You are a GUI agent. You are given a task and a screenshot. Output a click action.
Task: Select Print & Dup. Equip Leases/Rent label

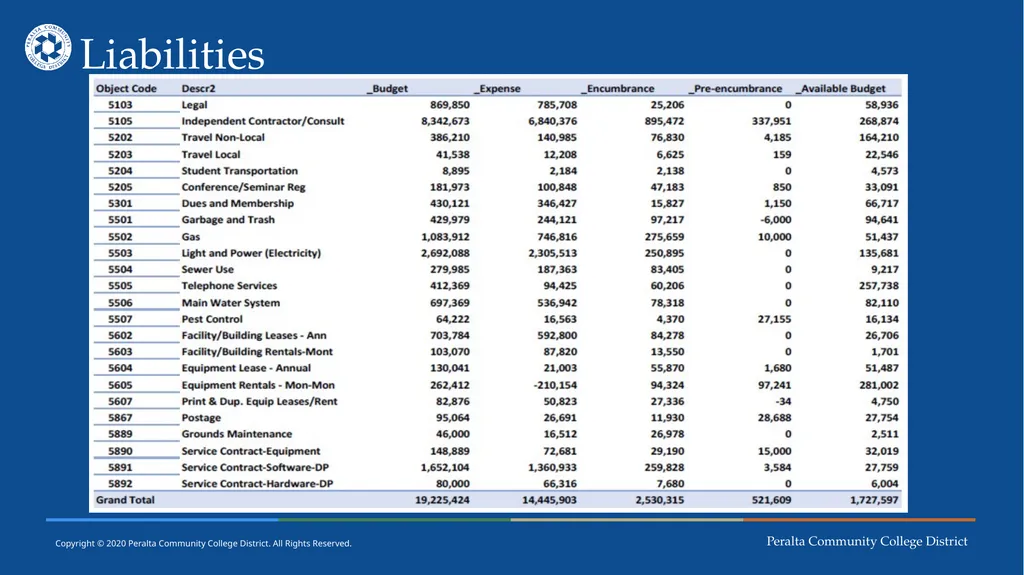coord(259,401)
